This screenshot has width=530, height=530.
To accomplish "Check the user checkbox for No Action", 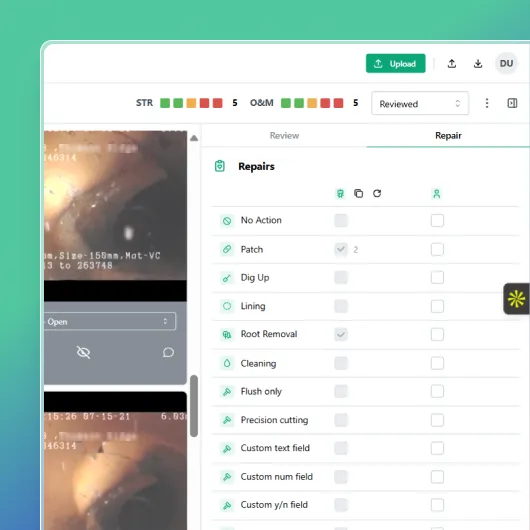I will (x=437, y=220).
